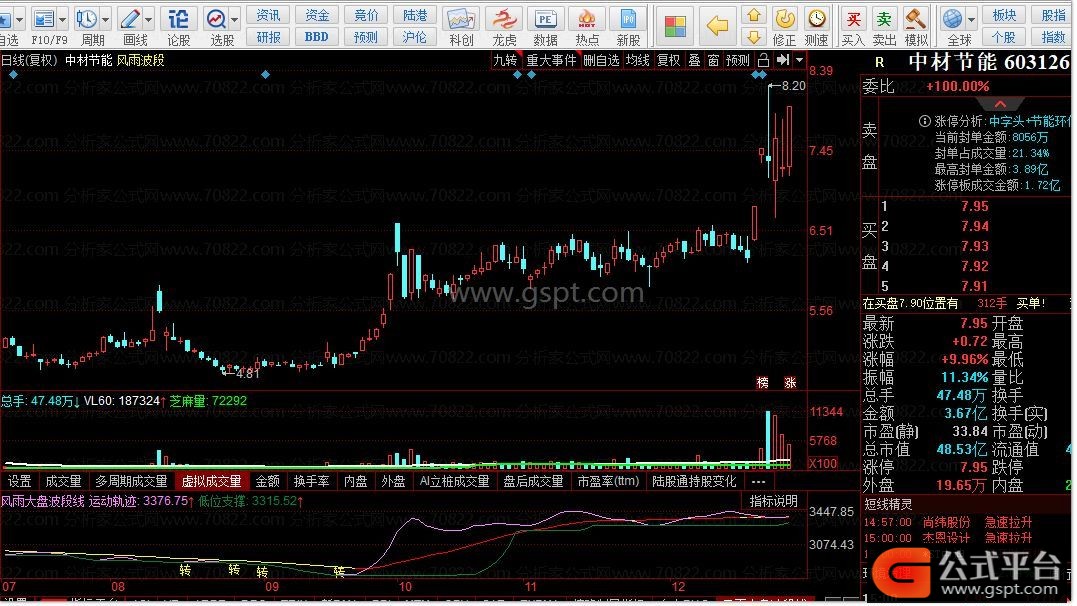Open the 指标说明 indicator description
This screenshot has height=606, width=1077.
coord(773,502)
